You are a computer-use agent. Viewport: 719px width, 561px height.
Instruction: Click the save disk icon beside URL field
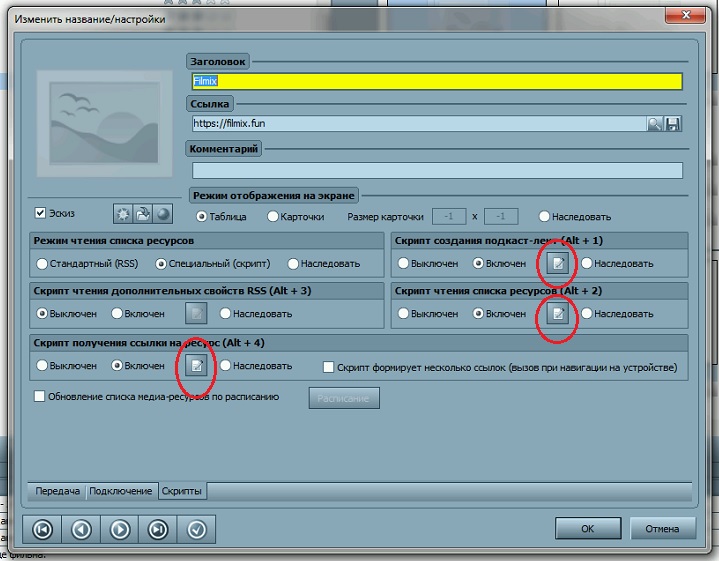[673, 124]
